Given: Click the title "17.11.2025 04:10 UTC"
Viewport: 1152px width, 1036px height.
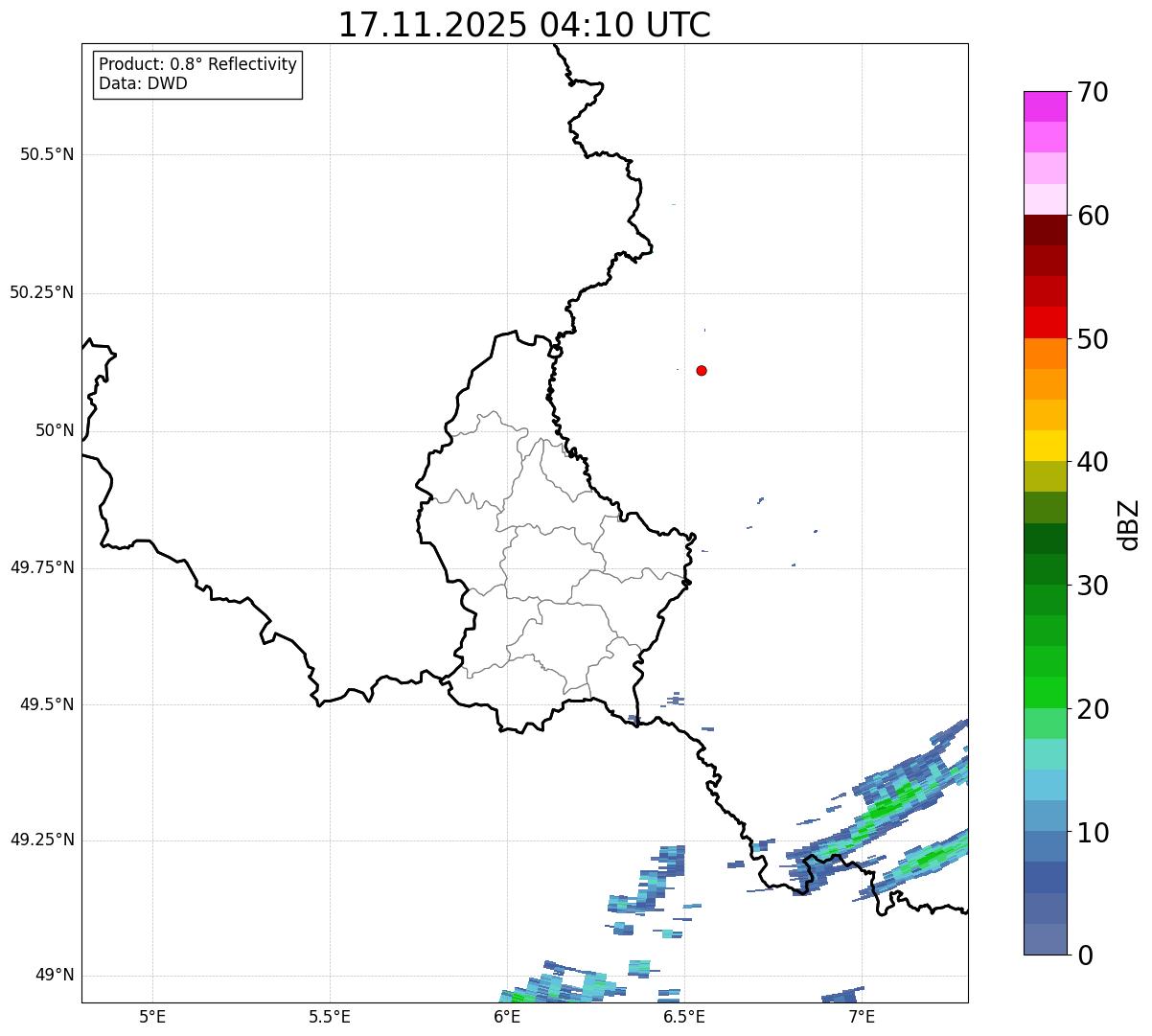Looking at the screenshot, I should (x=524, y=25).
